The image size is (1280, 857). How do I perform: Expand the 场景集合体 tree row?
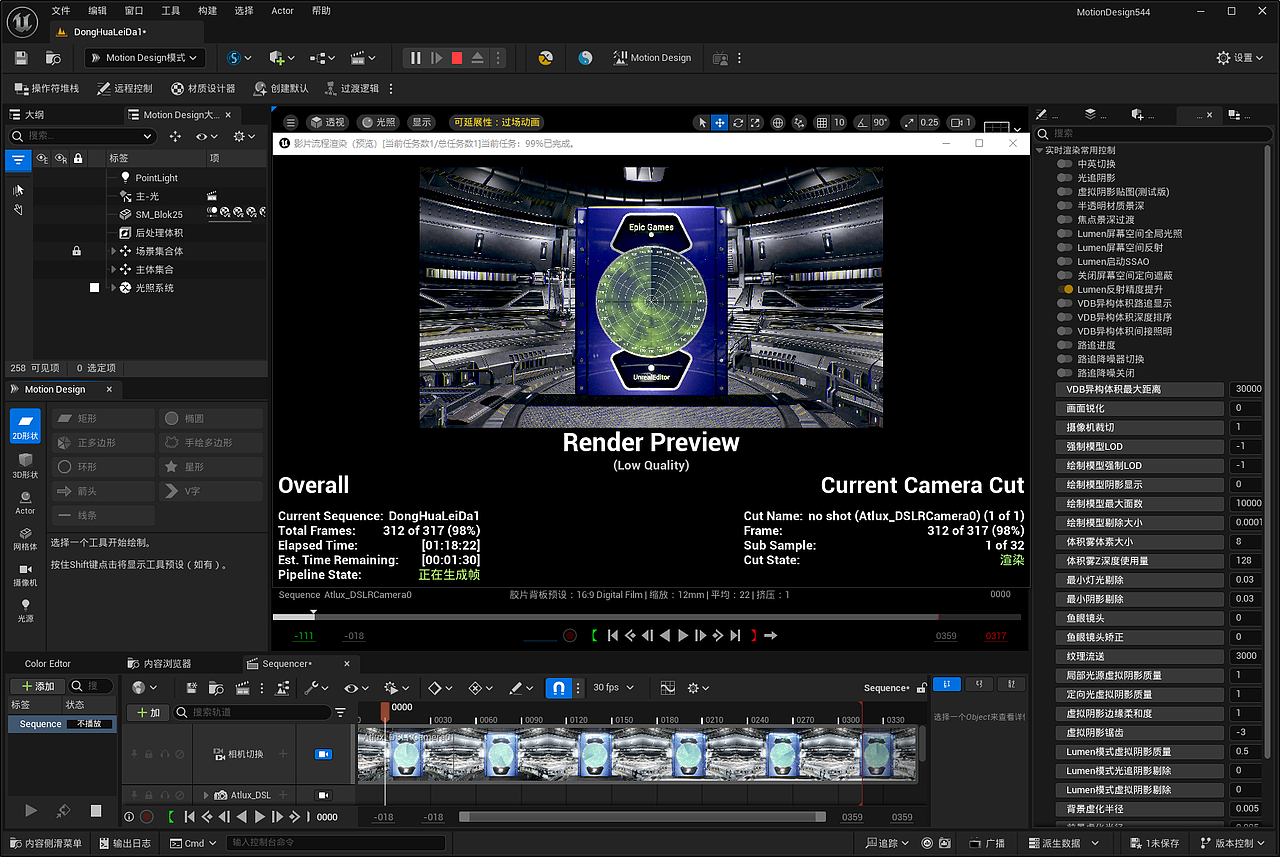tap(114, 251)
